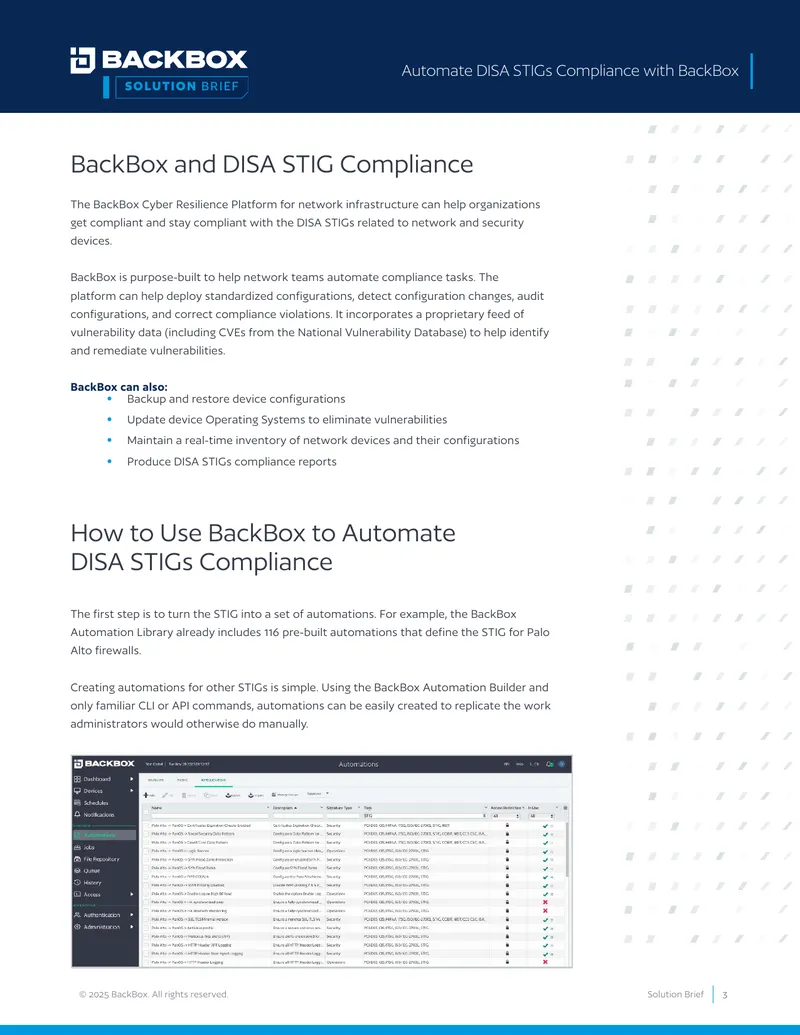
Task: Open the History clock icon
Action: click(77, 883)
